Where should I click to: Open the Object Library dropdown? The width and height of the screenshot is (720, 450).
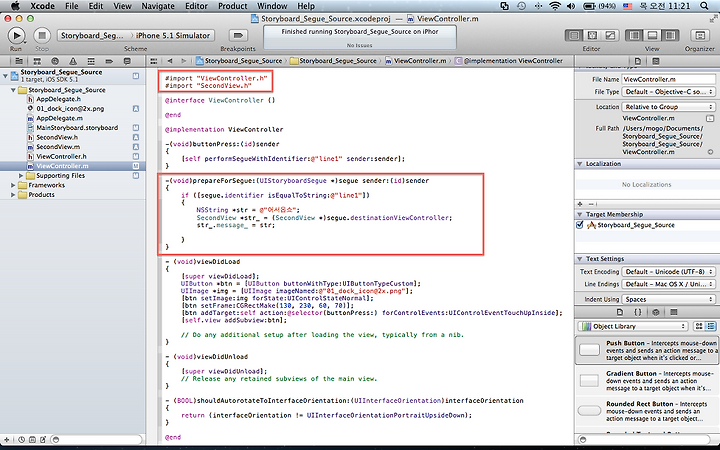633,326
